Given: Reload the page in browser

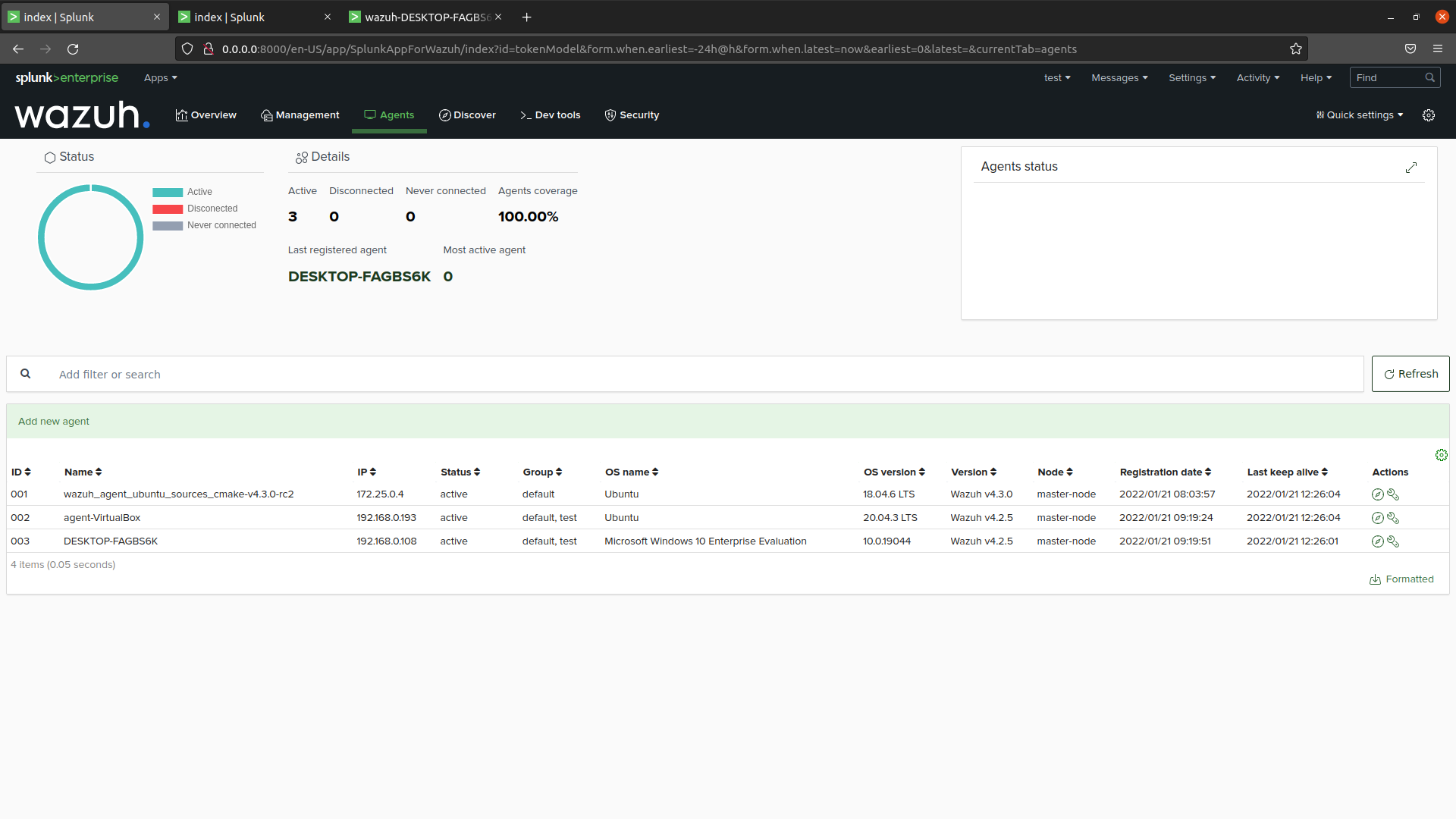Looking at the screenshot, I should 73,49.
